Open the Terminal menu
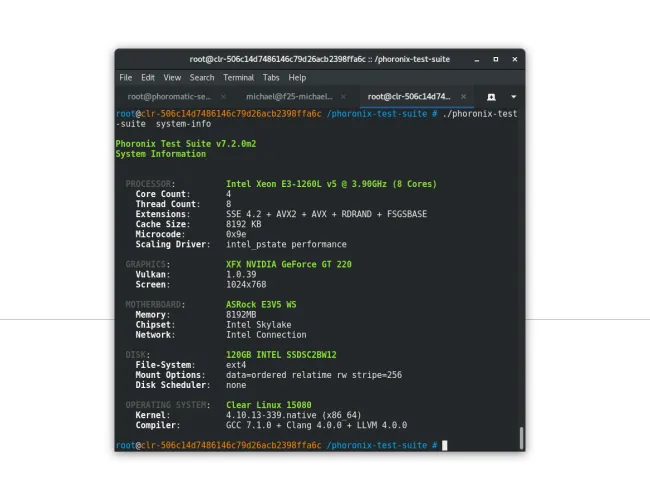Viewport: 650px width, 498px height. point(238,78)
